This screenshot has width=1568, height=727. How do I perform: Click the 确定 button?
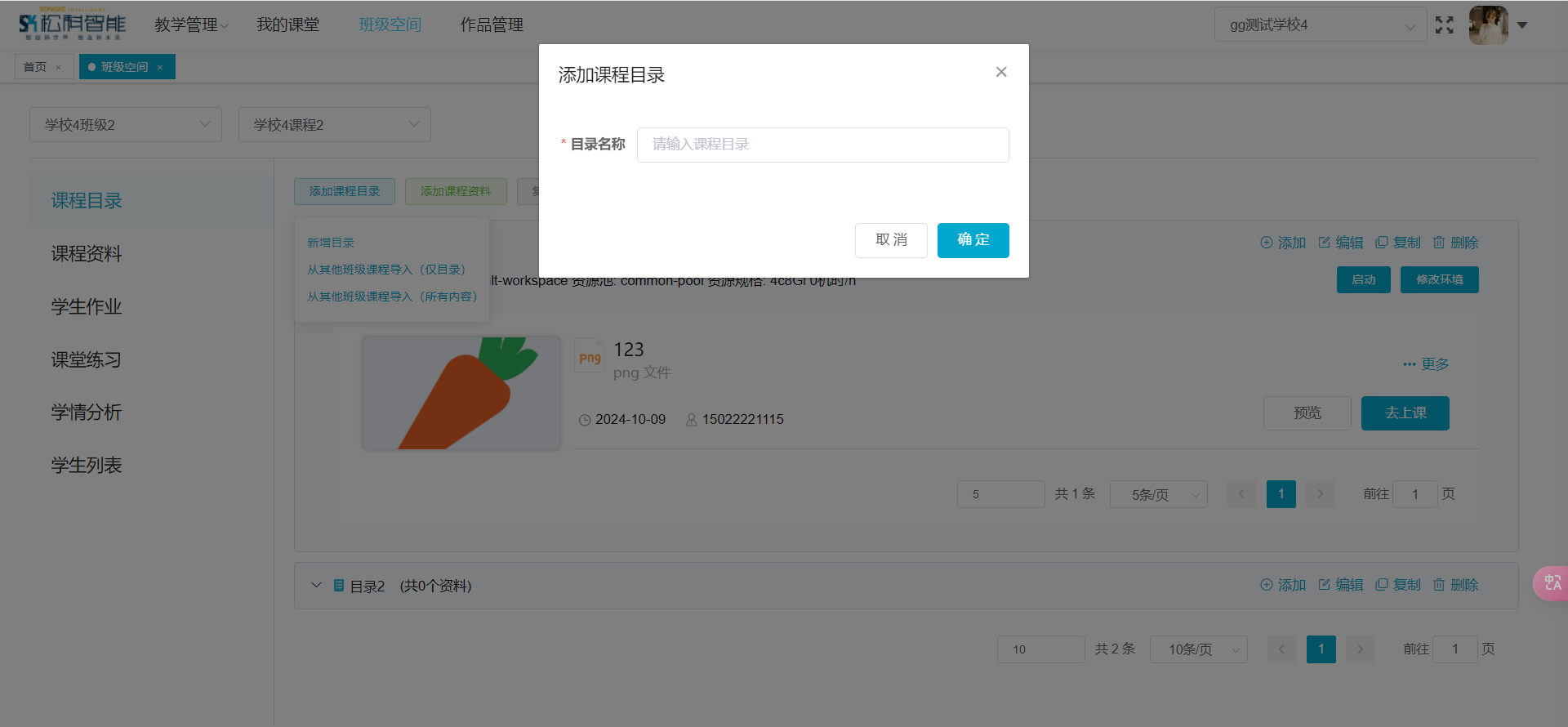coord(973,240)
